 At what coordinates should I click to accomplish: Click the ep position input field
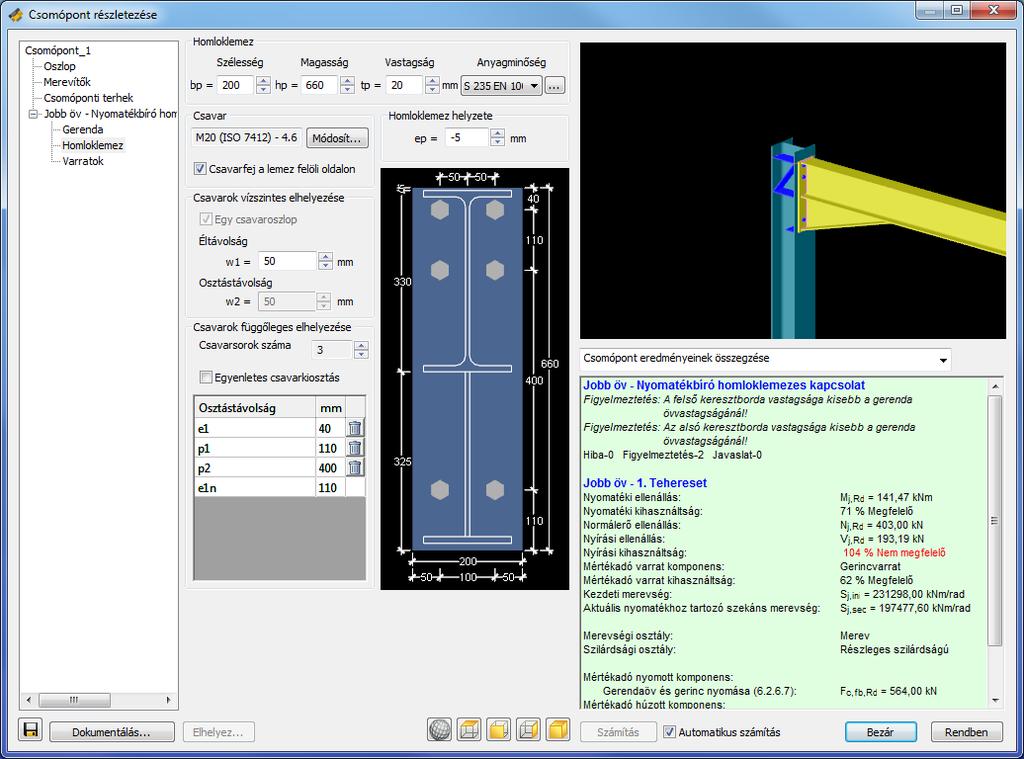click(468, 138)
